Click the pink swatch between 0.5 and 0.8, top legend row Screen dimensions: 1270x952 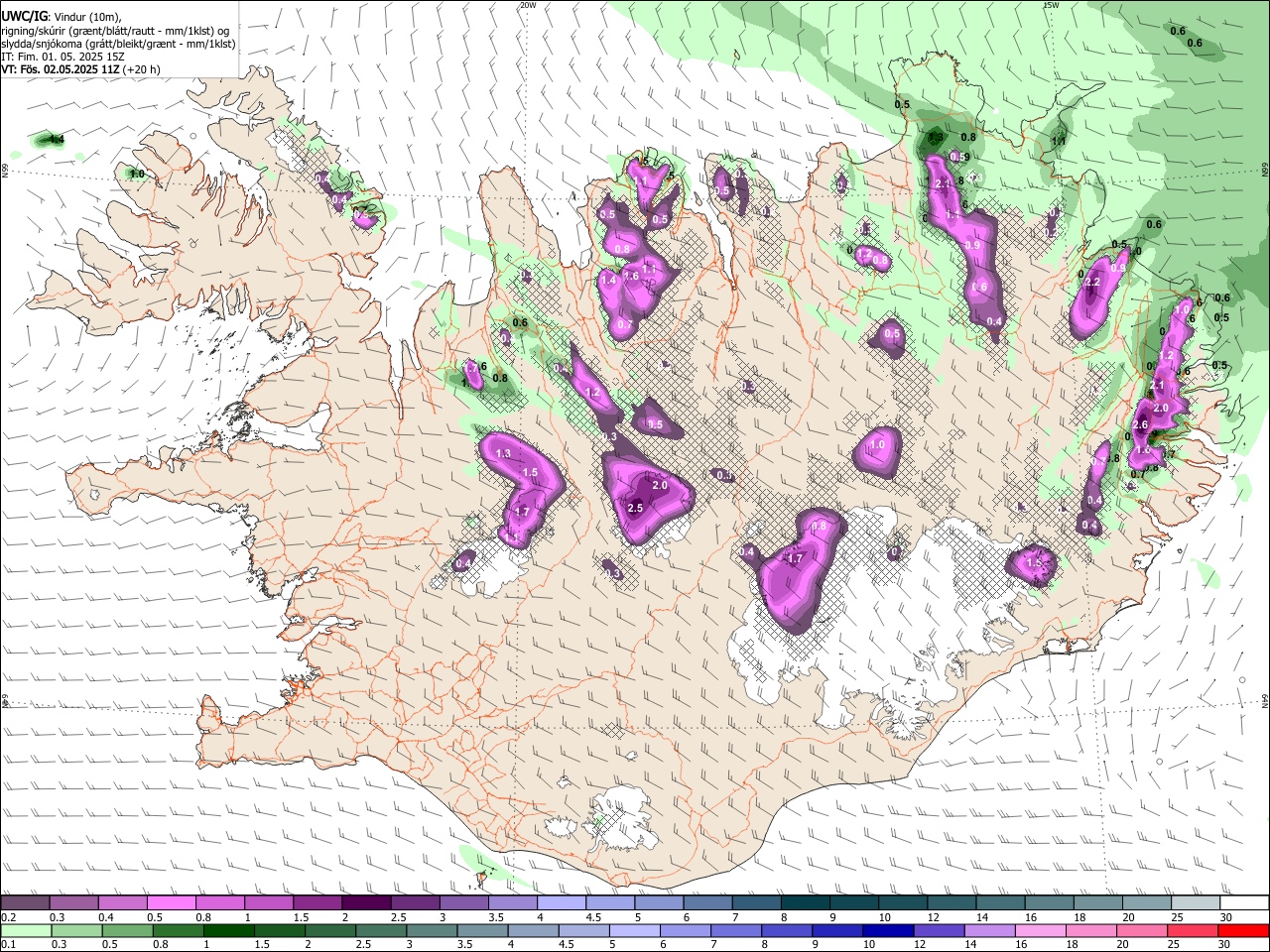171,903
